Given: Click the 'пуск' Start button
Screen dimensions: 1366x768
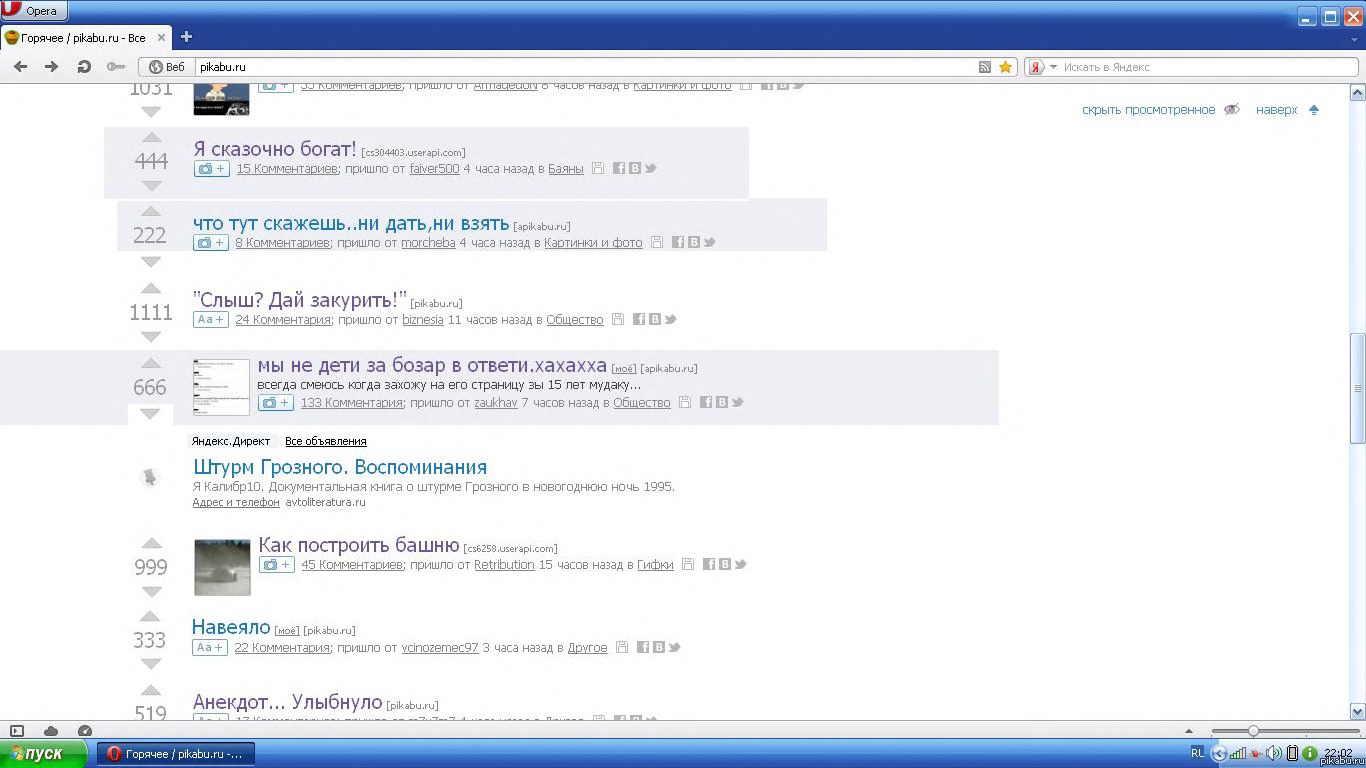Looking at the screenshot, I should tap(38, 753).
